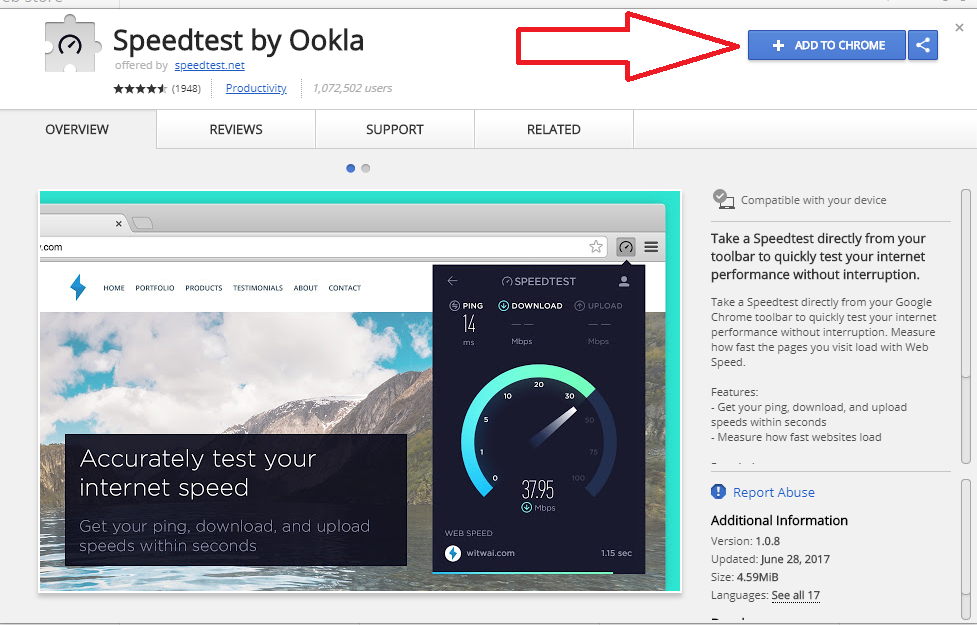Click the 37.95 Mbps speed reading

538,489
